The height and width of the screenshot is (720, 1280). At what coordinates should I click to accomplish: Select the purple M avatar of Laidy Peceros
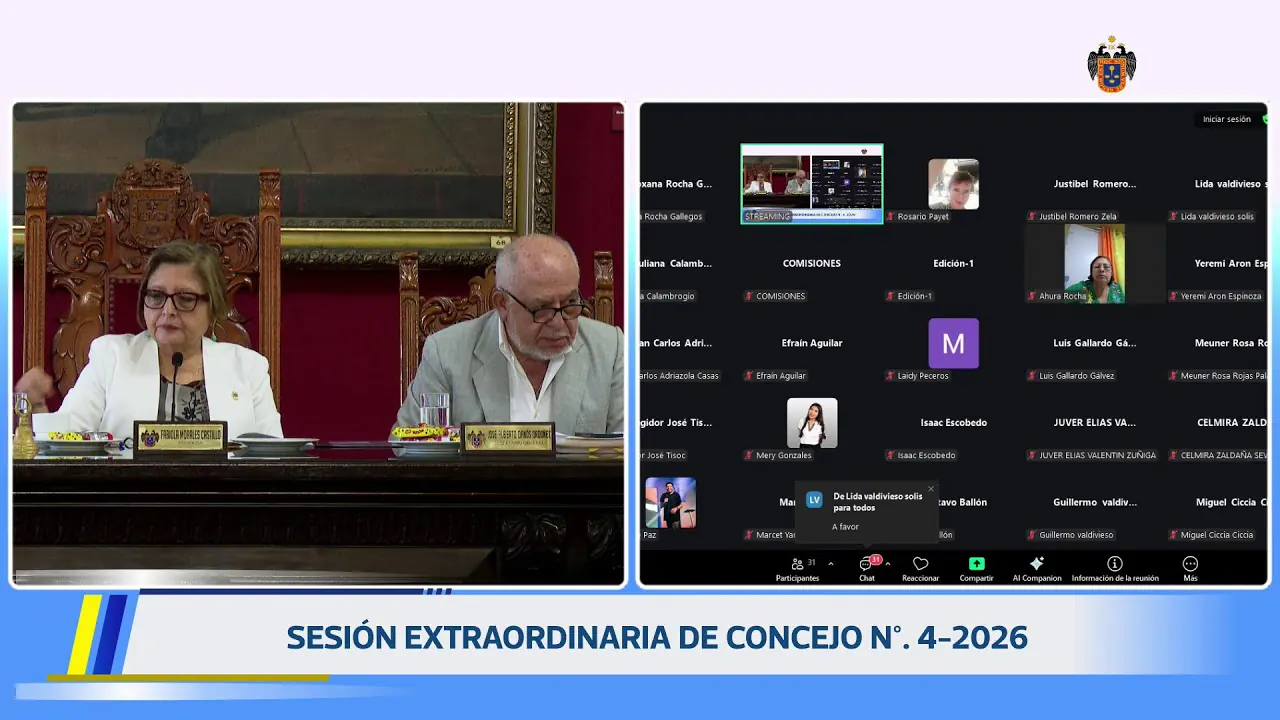(953, 343)
